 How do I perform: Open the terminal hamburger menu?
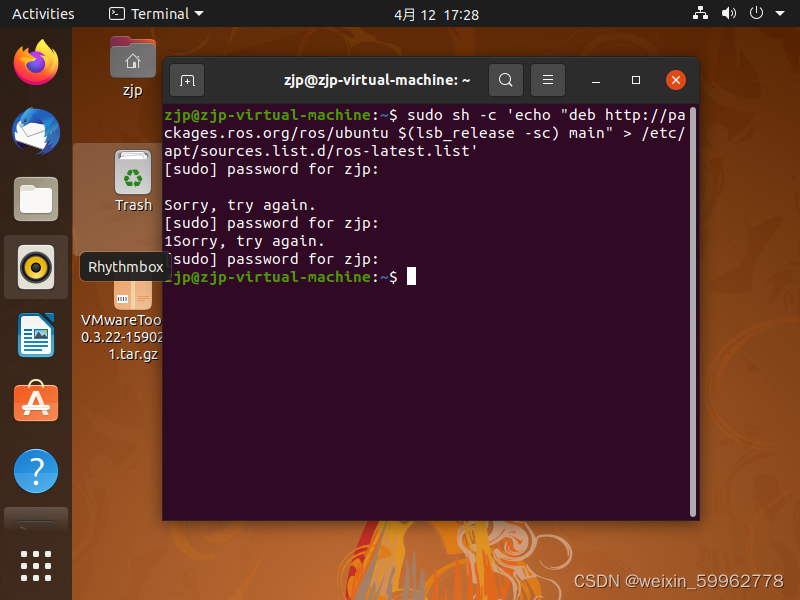click(548, 80)
